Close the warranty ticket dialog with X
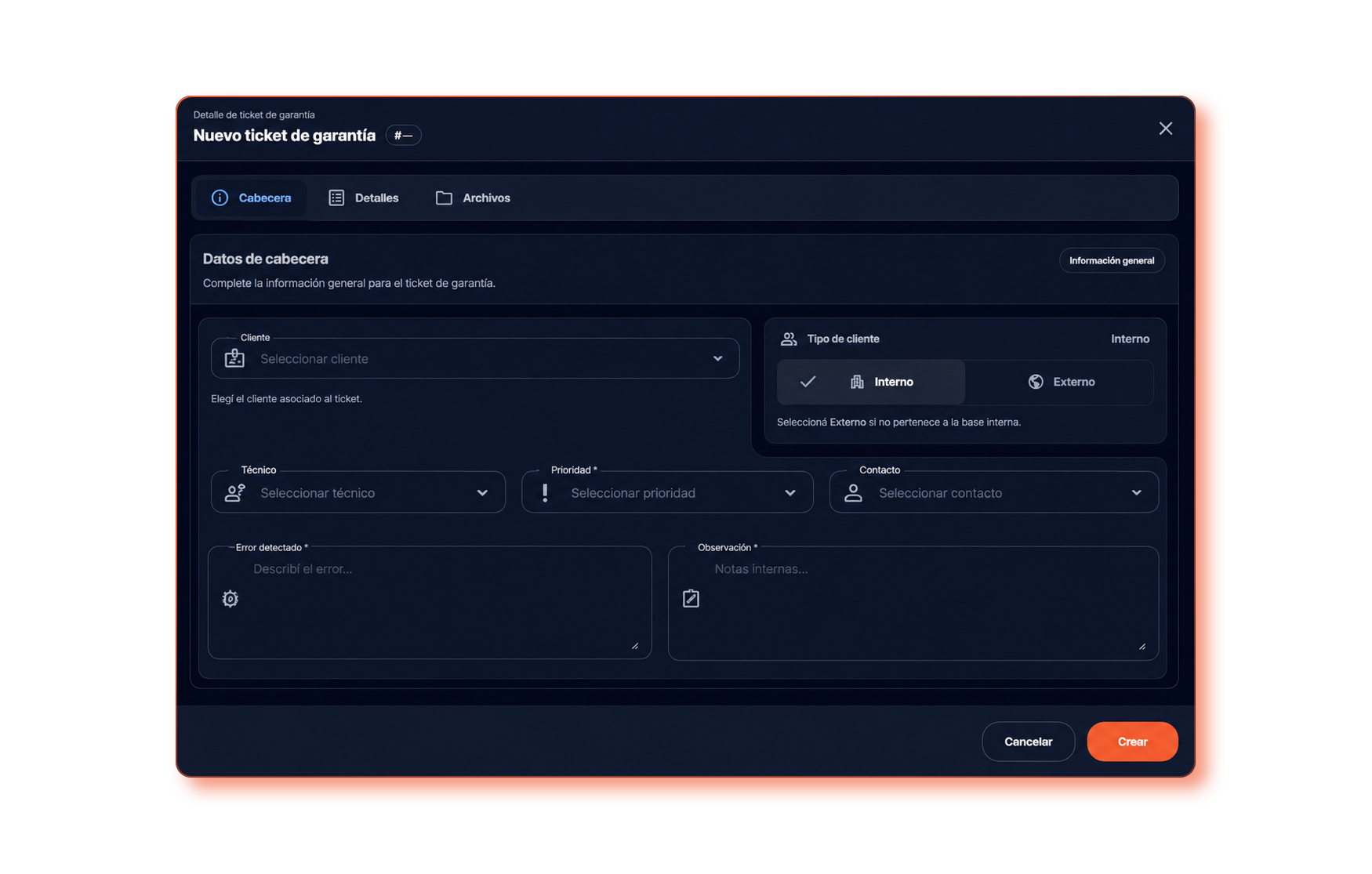The width and height of the screenshot is (1372, 874). pos(1166,129)
